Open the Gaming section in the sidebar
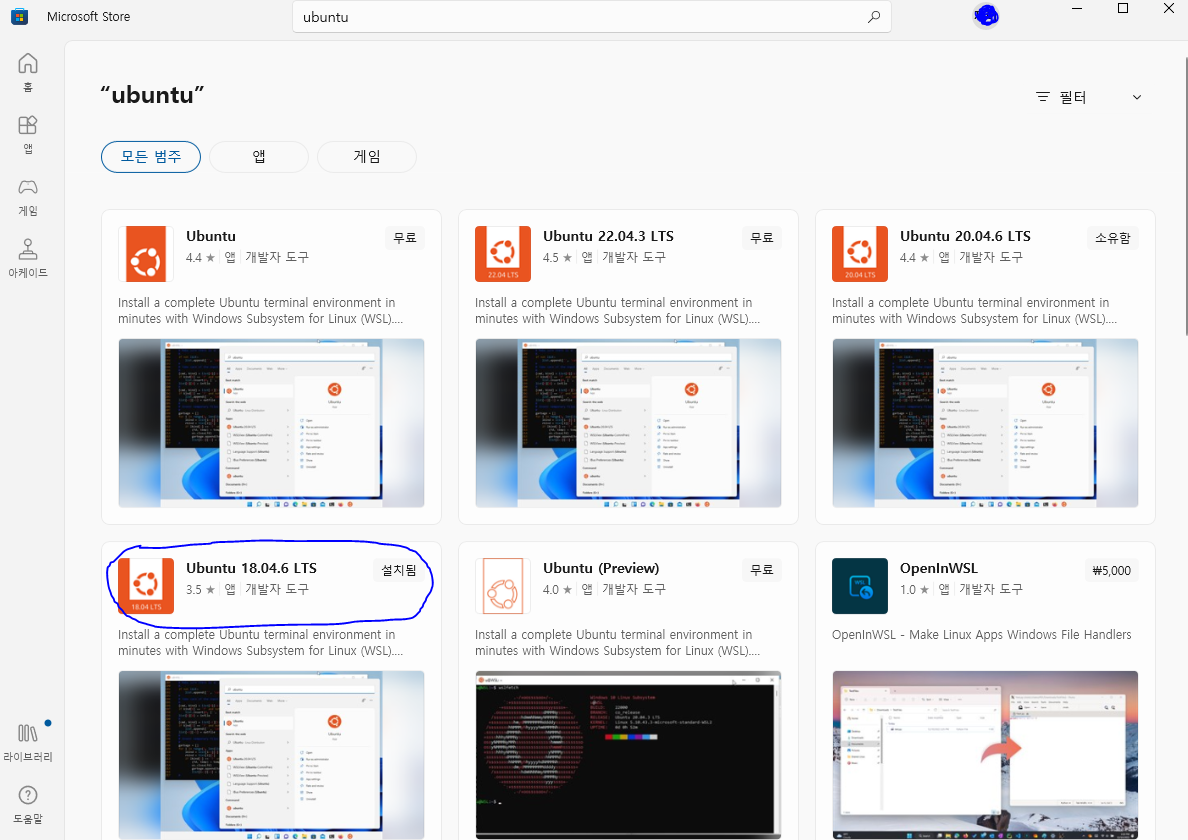 [28, 196]
